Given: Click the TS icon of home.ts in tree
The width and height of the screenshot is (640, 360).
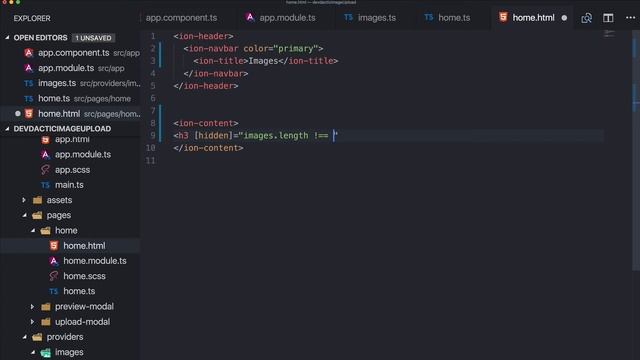Looking at the screenshot, I should tap(54, 291).
